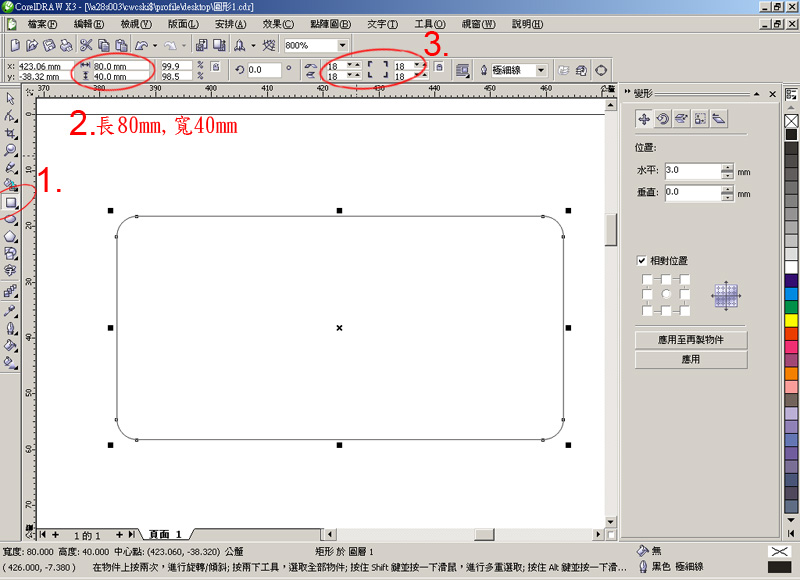The height and width of the screenshot is (580, 800).
Task: Select the Text tool
Action: (x=10, y=270)
